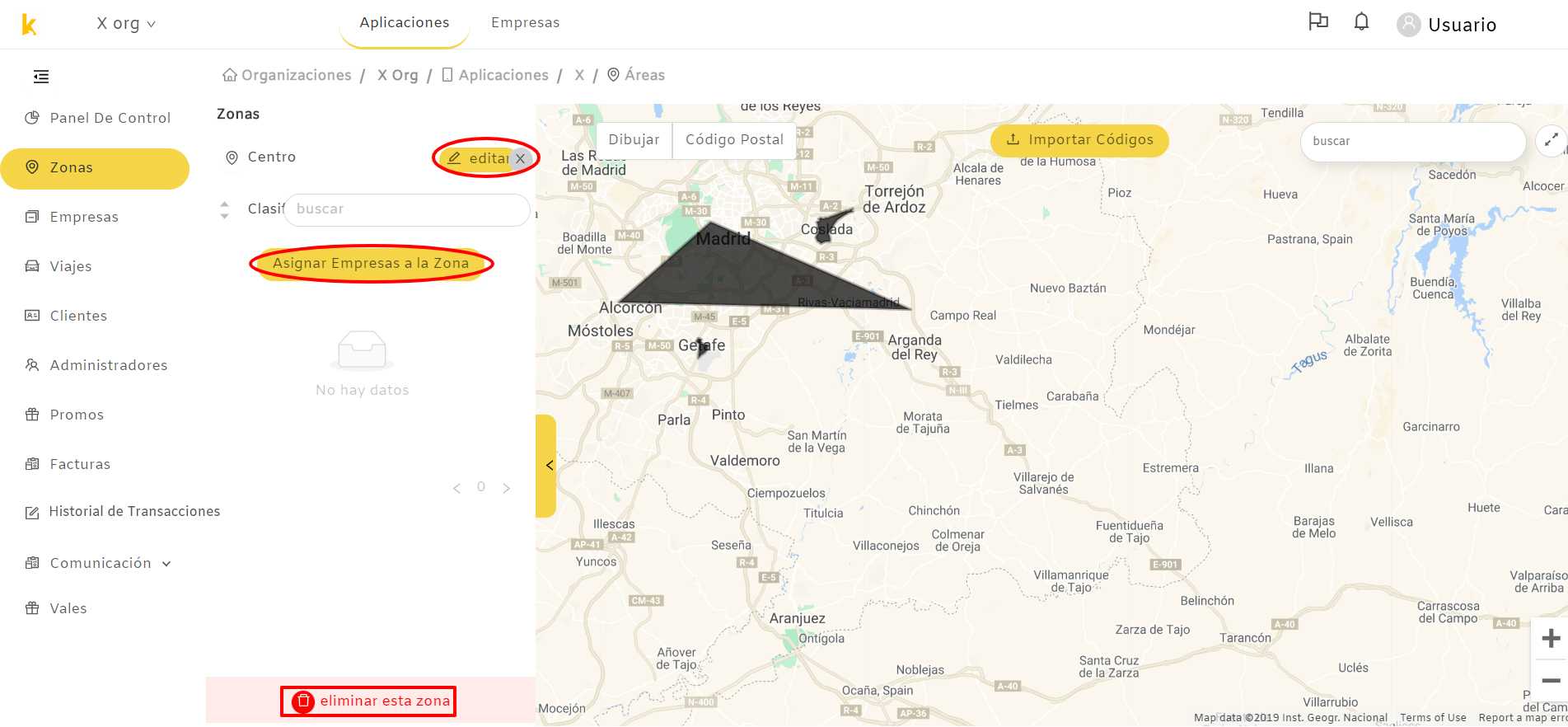Close the editar tag with X

pos(520,158)
